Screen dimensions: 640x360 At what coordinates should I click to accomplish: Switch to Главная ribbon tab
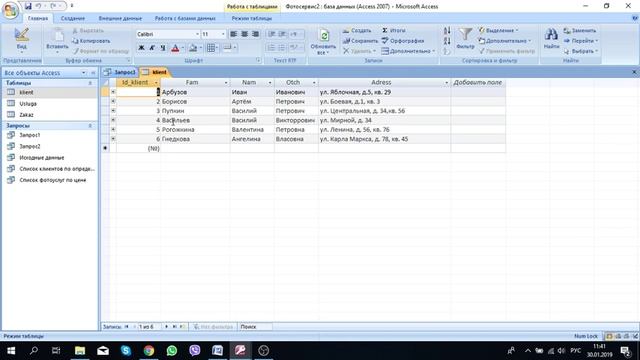(38, 18)
